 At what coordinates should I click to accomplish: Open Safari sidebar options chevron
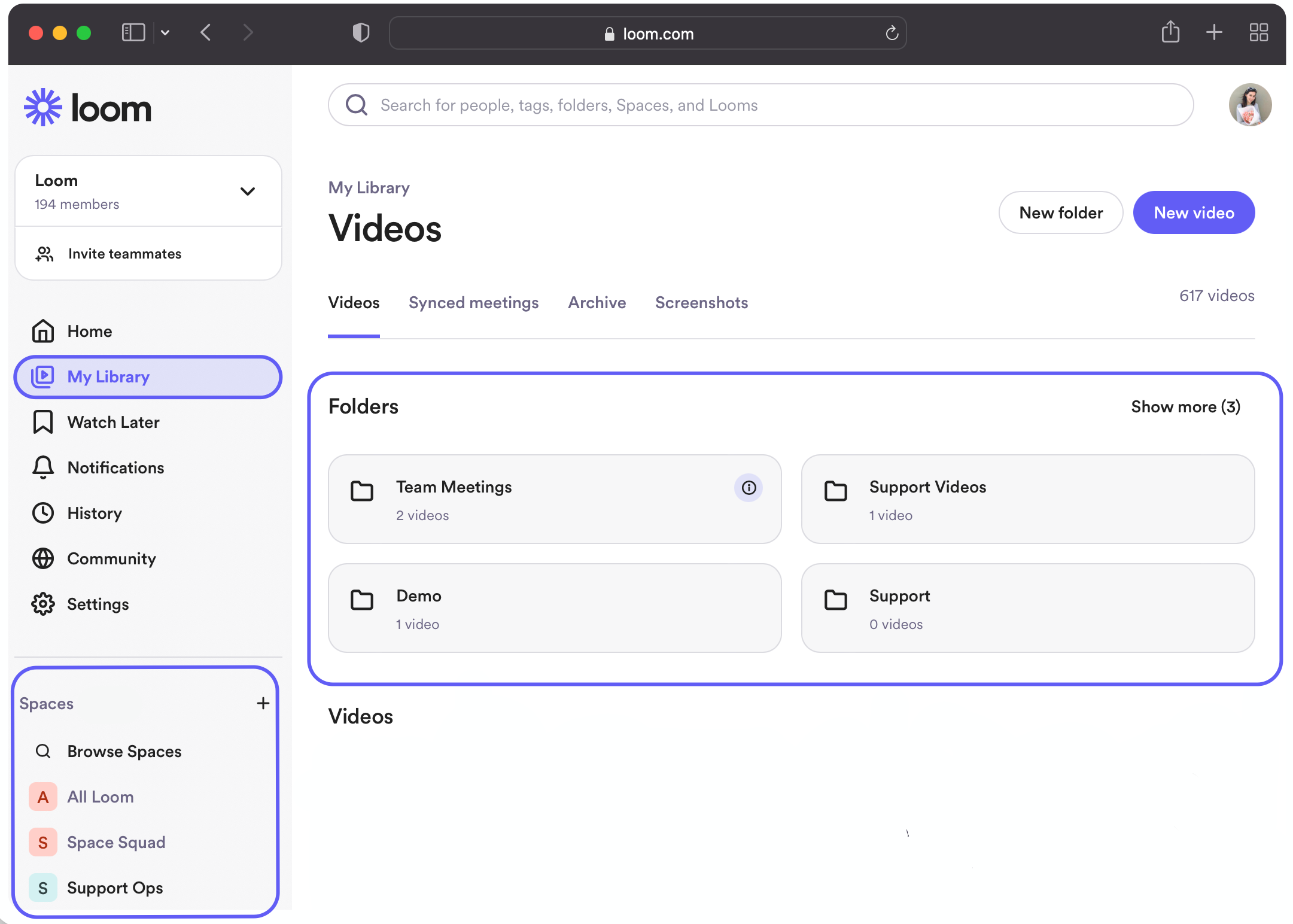(165, 33)
